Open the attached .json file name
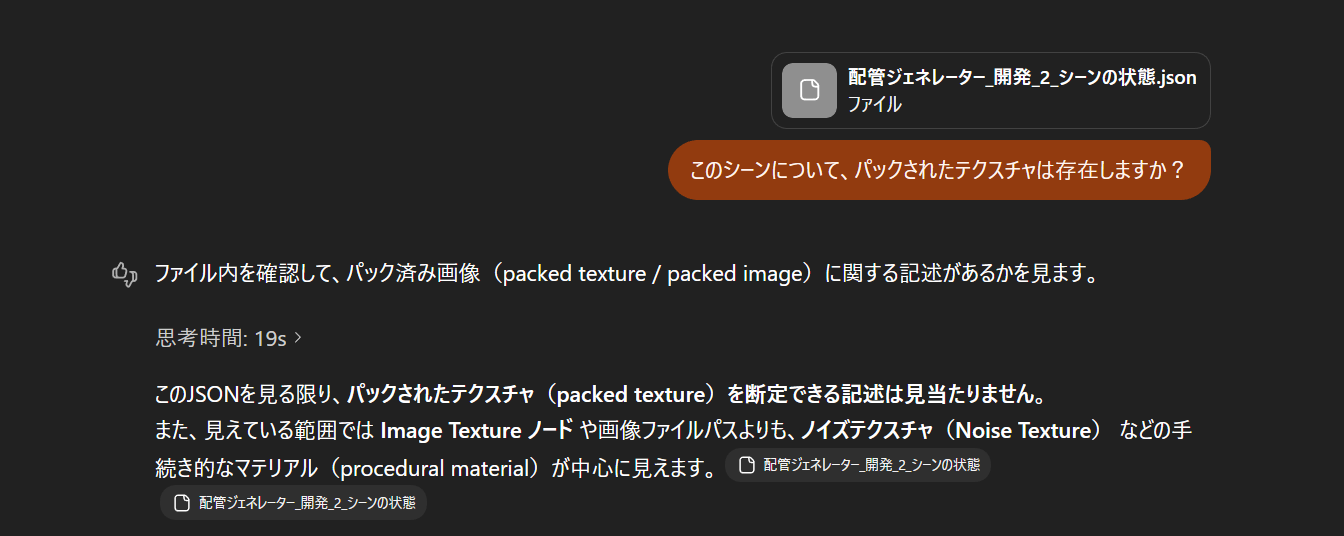 [1022, 77]
